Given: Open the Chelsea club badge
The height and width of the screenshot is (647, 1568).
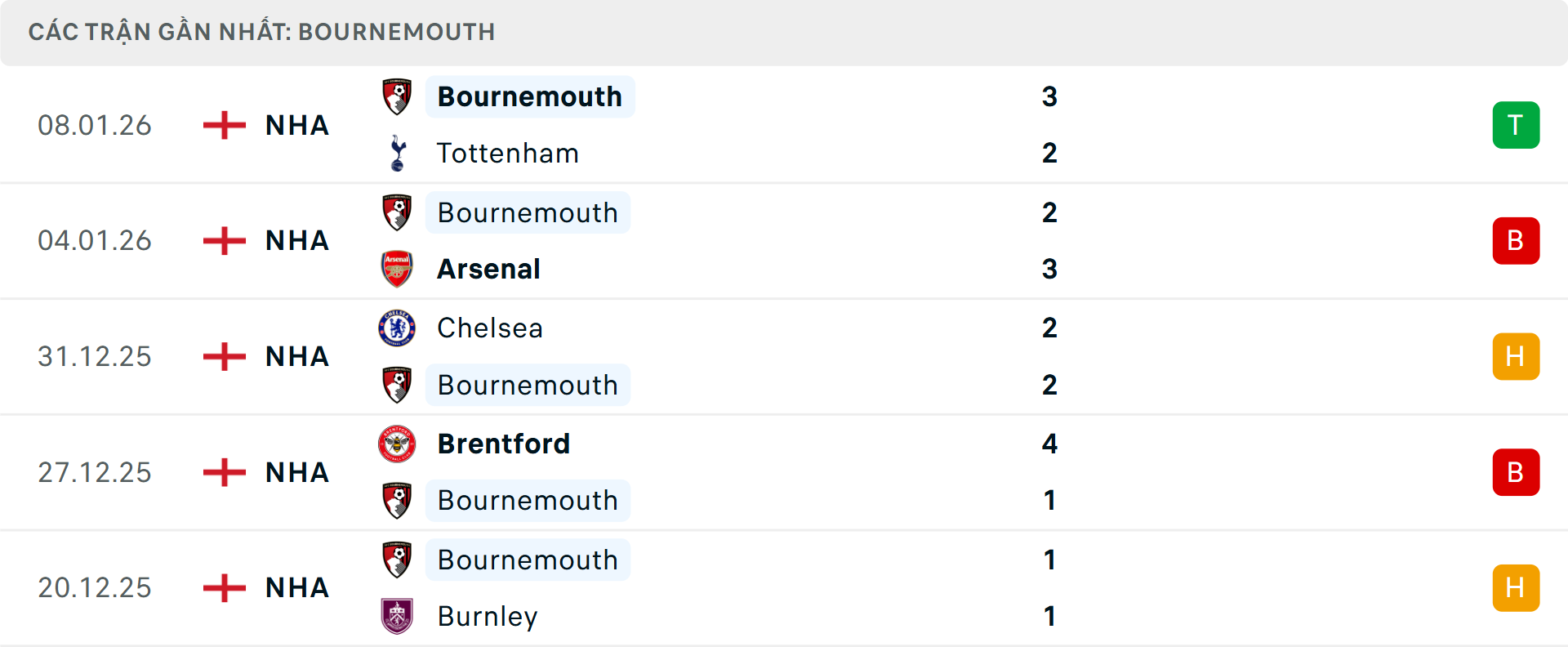Looking at the screenshot, I should tap(397, 328).
